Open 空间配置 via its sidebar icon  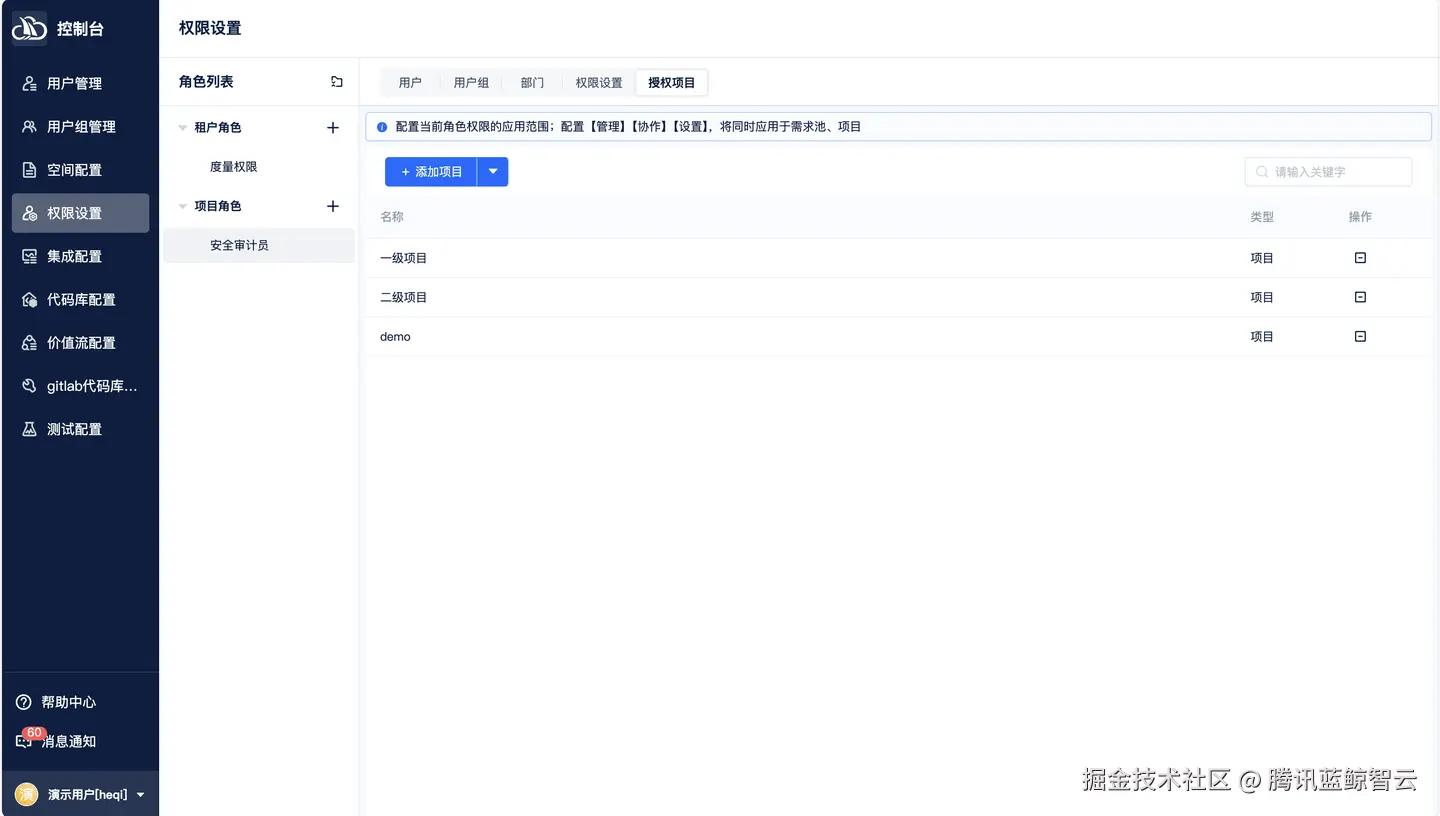(28, 169)
